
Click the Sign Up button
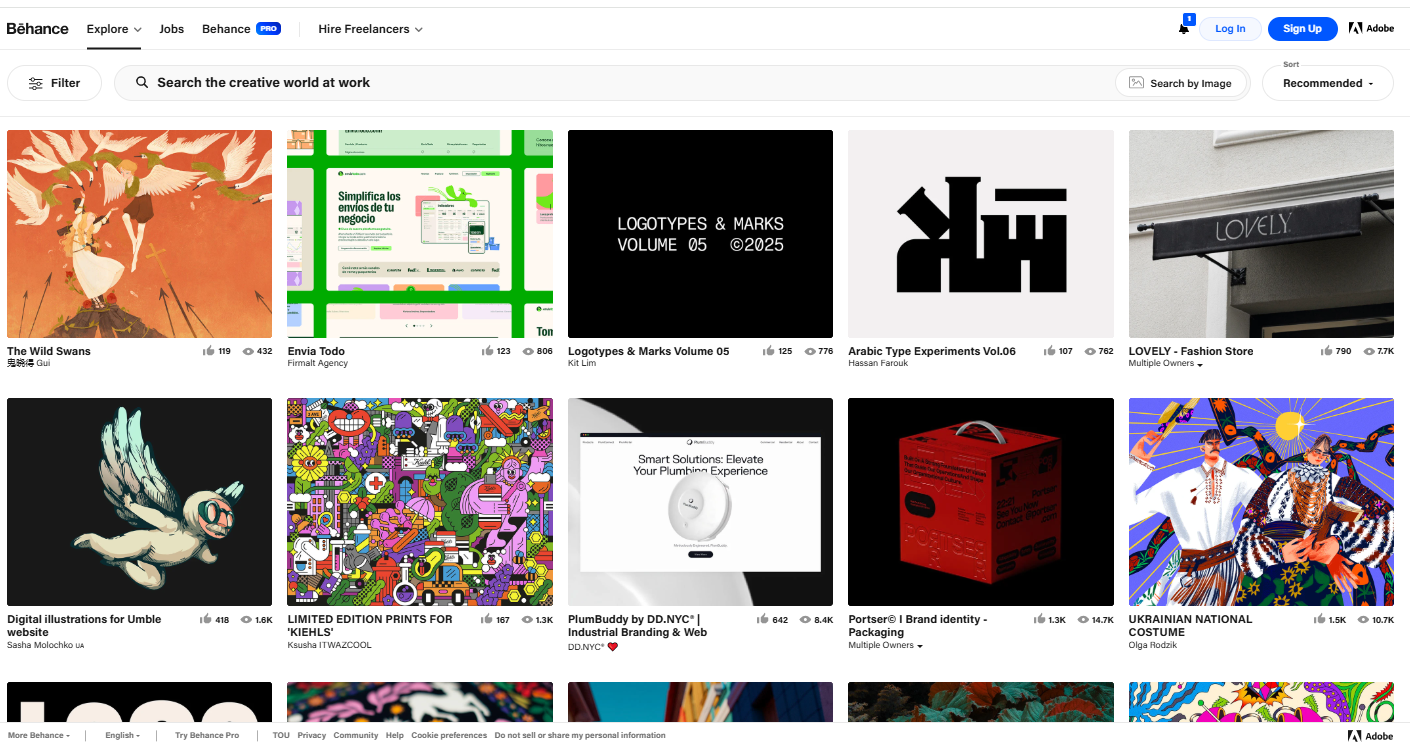pyautogui.click(x=1302, y=29)
